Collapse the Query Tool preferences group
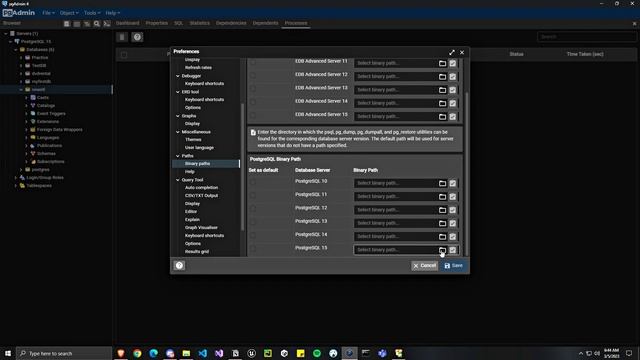The width and height of the screenshot is (640, 360). pyautogui.click(x=178, y=180)
